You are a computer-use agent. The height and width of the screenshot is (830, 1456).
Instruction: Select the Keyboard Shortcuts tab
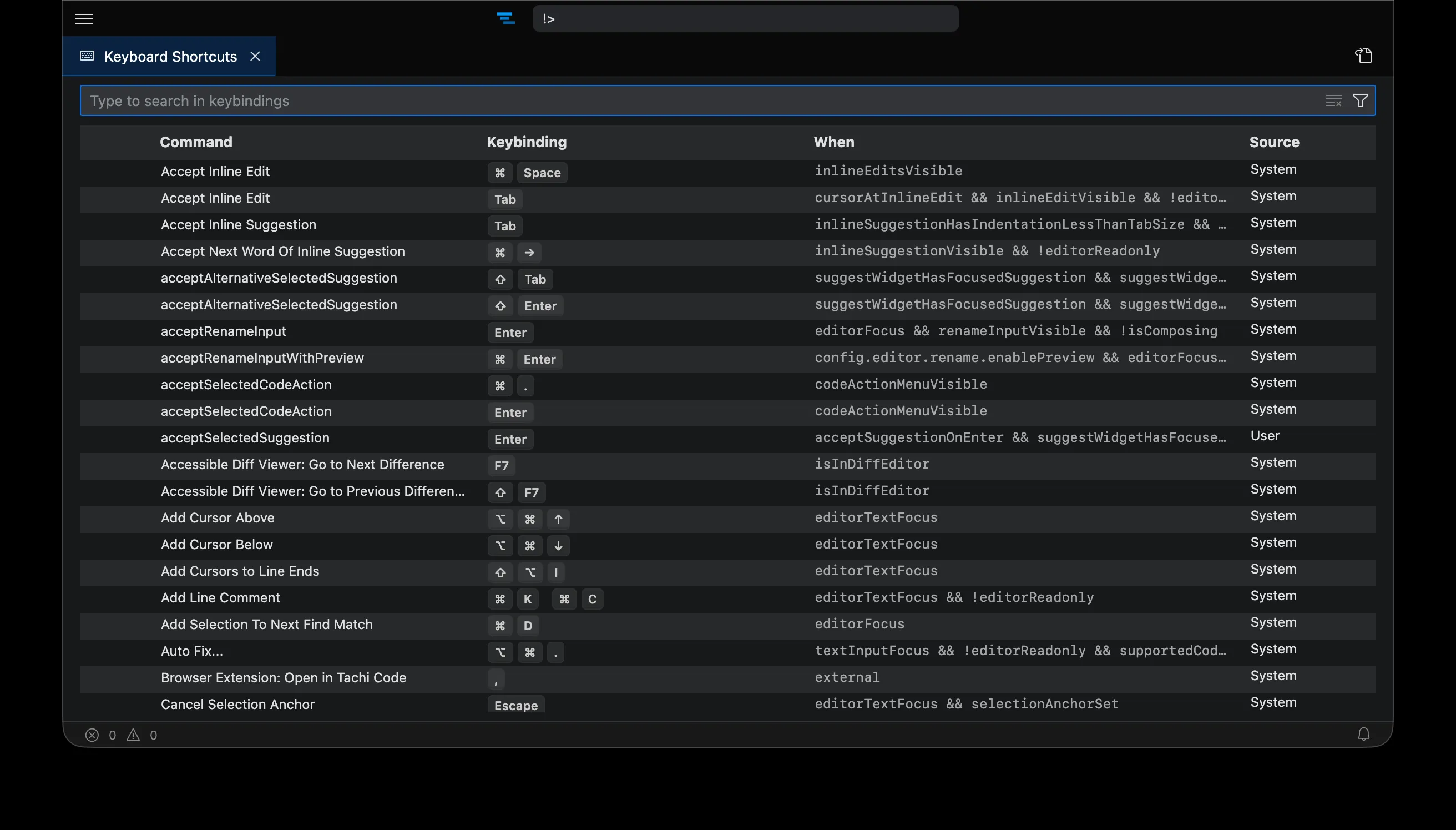coord(170,56)
